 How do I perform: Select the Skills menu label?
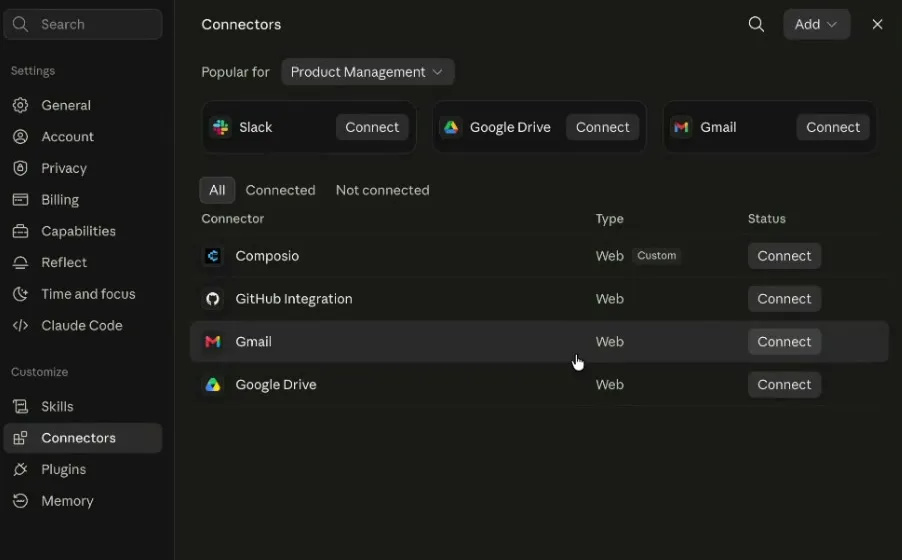57,406
